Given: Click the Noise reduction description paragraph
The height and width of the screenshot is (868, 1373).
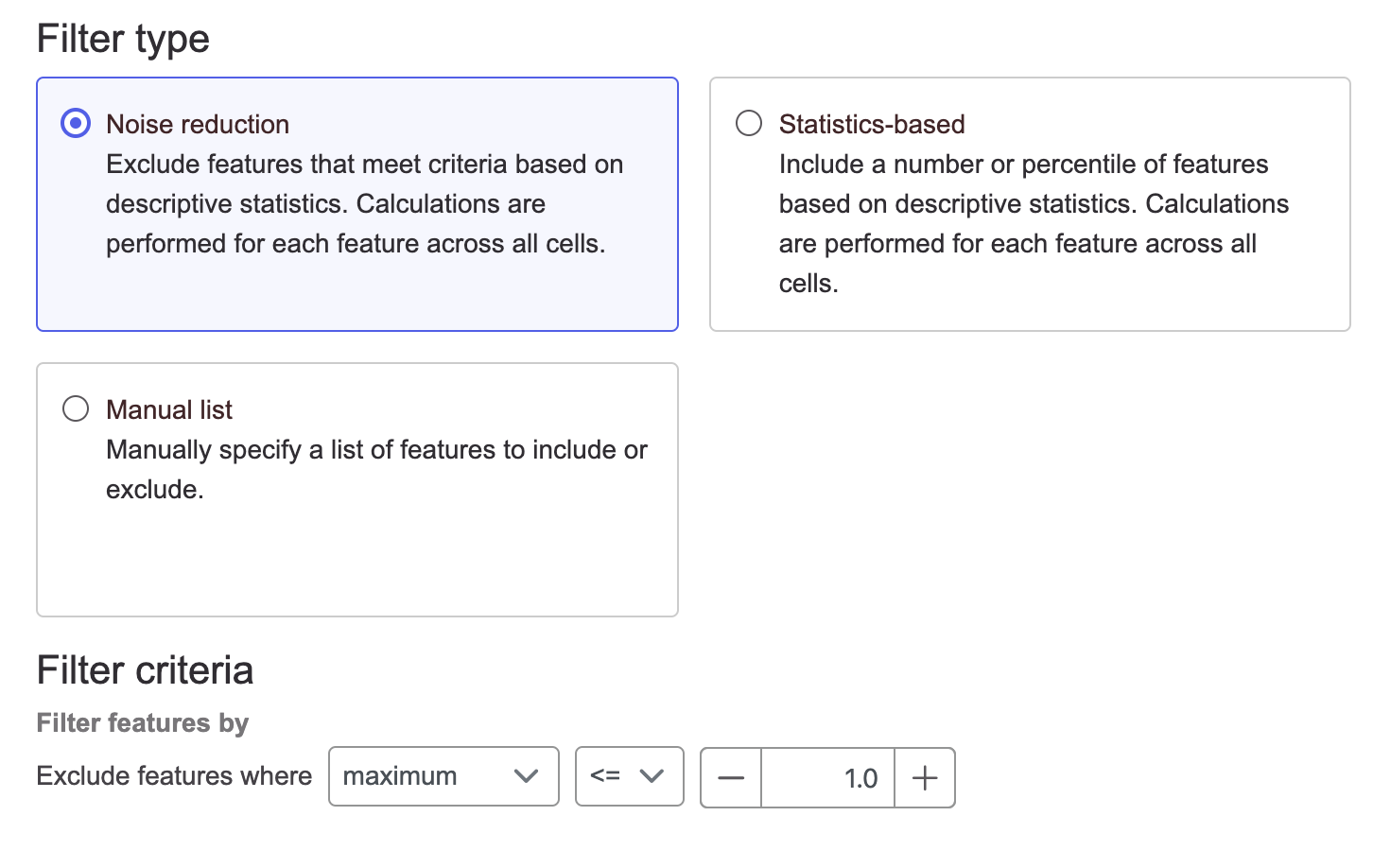Looking at the screenshot, I should click(x=364, y=204).
